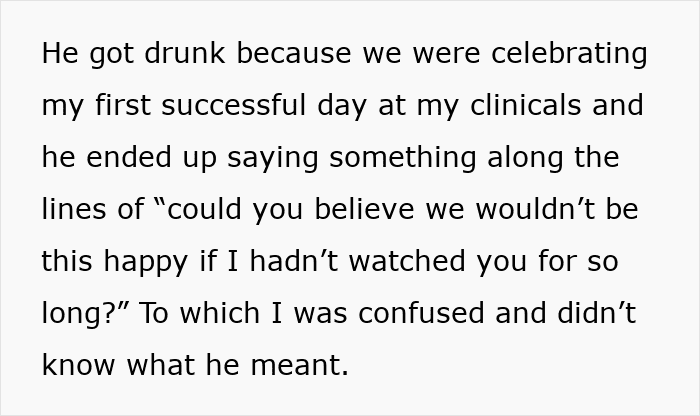Place cursor on the word "happy"
This screenshot has width=700, height=416.
coord(146,262)
